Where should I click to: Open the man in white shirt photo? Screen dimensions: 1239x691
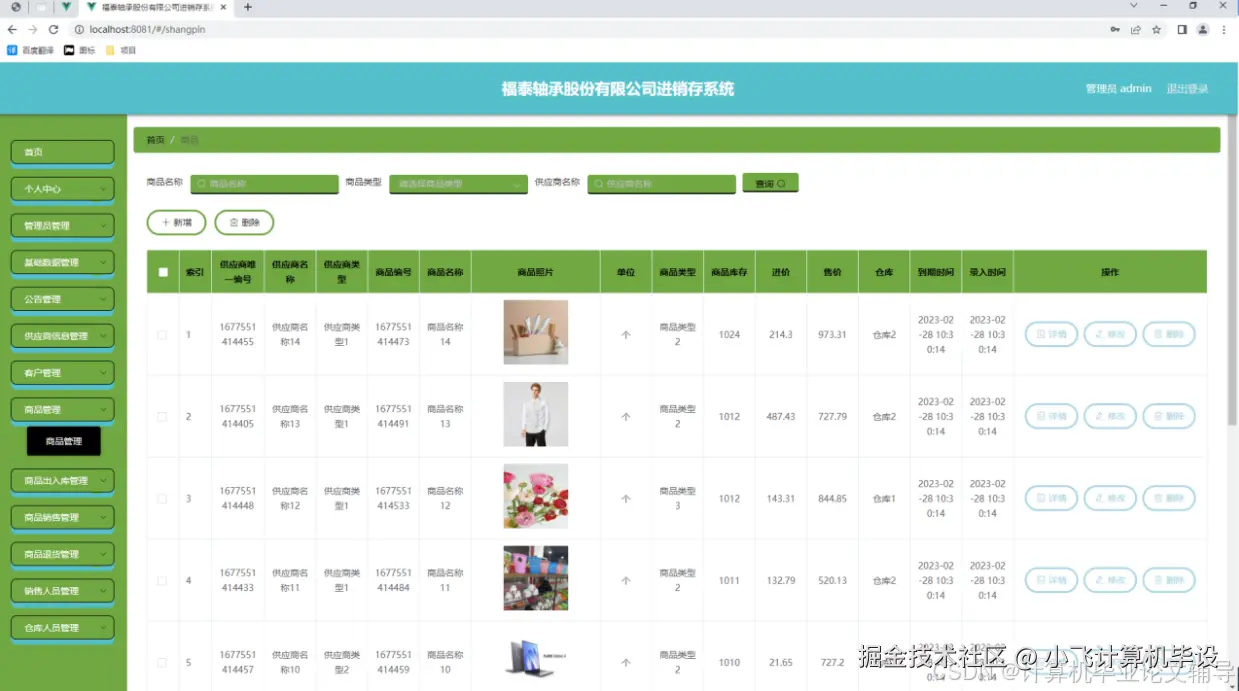tap(535, 414)
